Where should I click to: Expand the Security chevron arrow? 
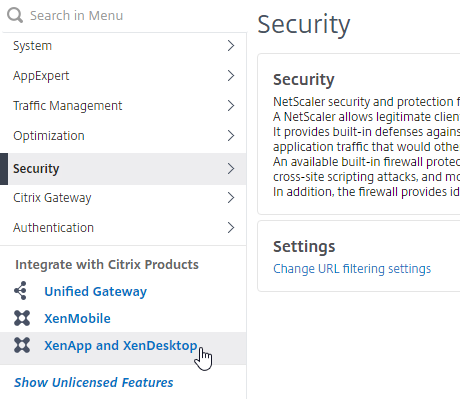click(x=231, y=169)
